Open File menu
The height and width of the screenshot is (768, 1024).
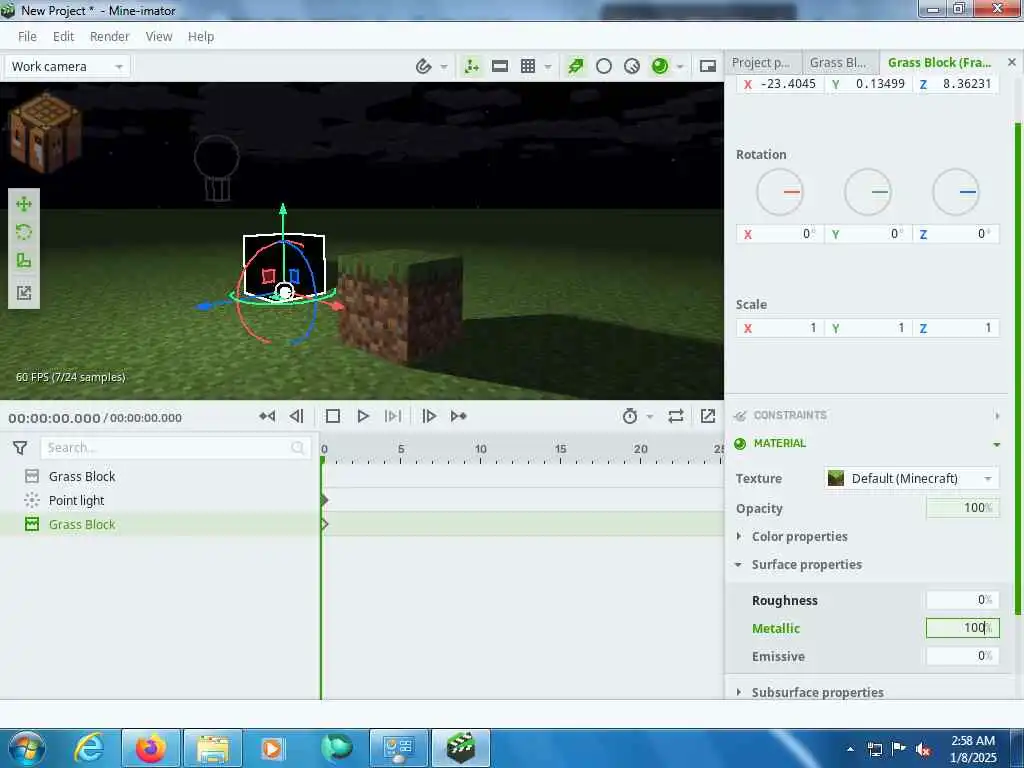click(x=27, y=37)
